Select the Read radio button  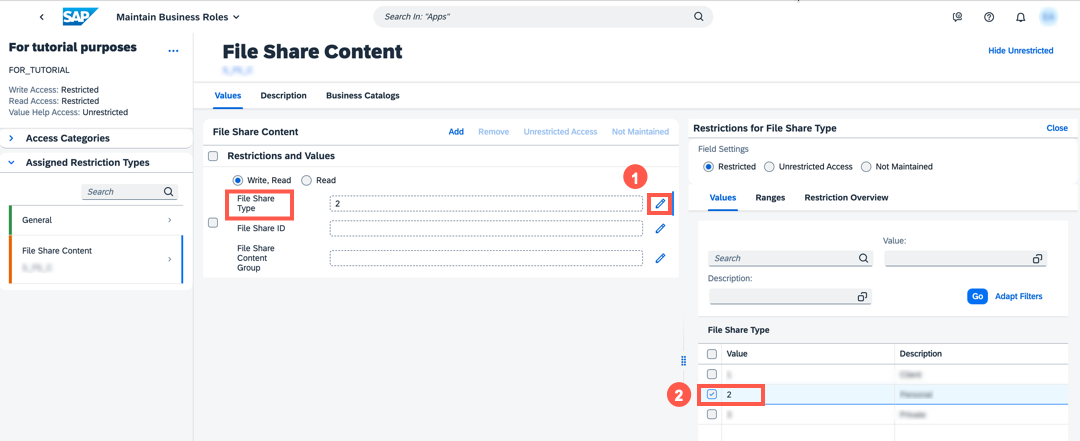click(x=307, y=180)
